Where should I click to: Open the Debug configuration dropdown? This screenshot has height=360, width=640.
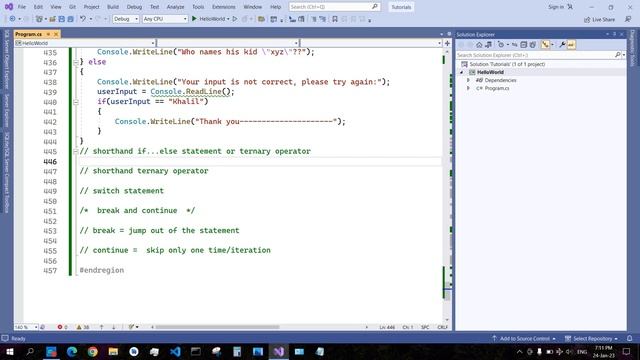pyautogui.click(x=126, y=19)
